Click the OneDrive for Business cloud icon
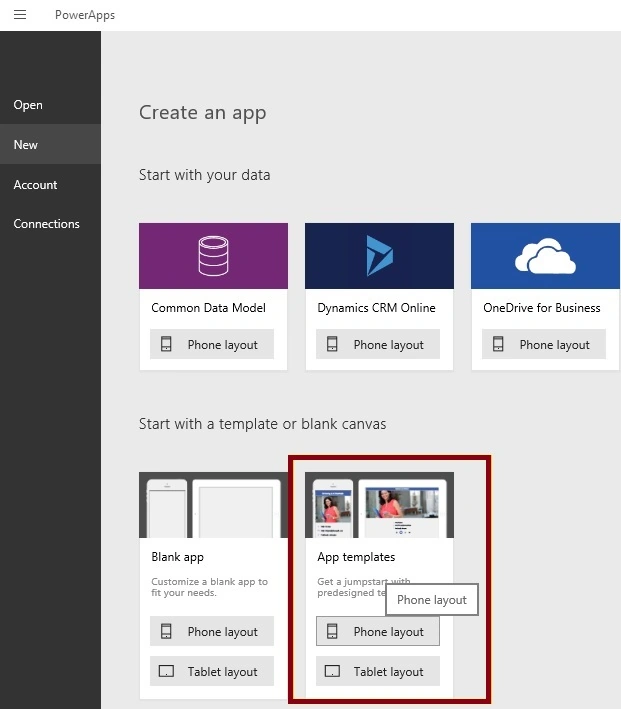 pyautogui.click(x=545, y=256)
